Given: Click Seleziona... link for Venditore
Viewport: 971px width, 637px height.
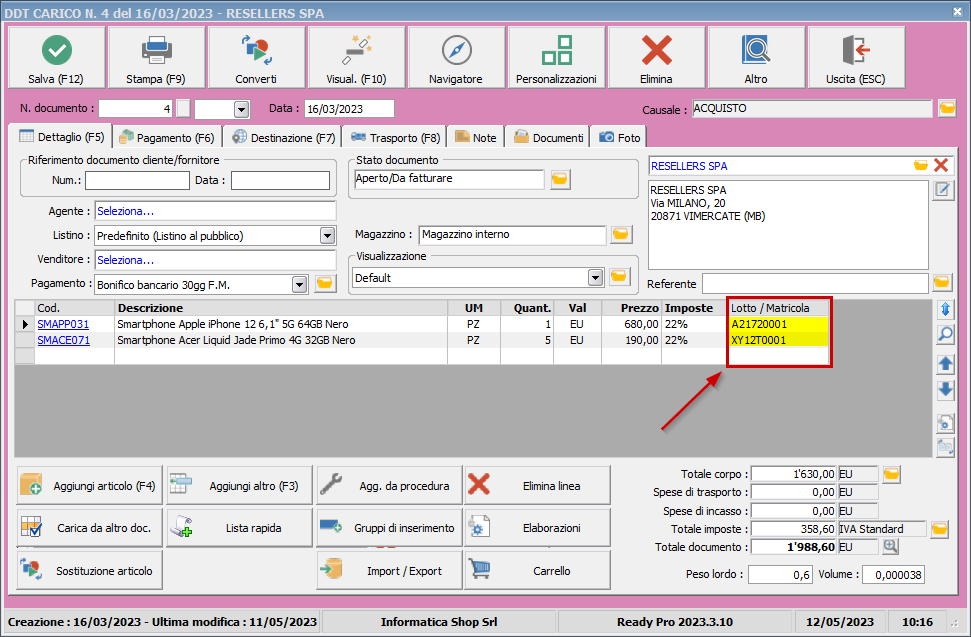Looking at the screenshot, I should click(125, 260).
